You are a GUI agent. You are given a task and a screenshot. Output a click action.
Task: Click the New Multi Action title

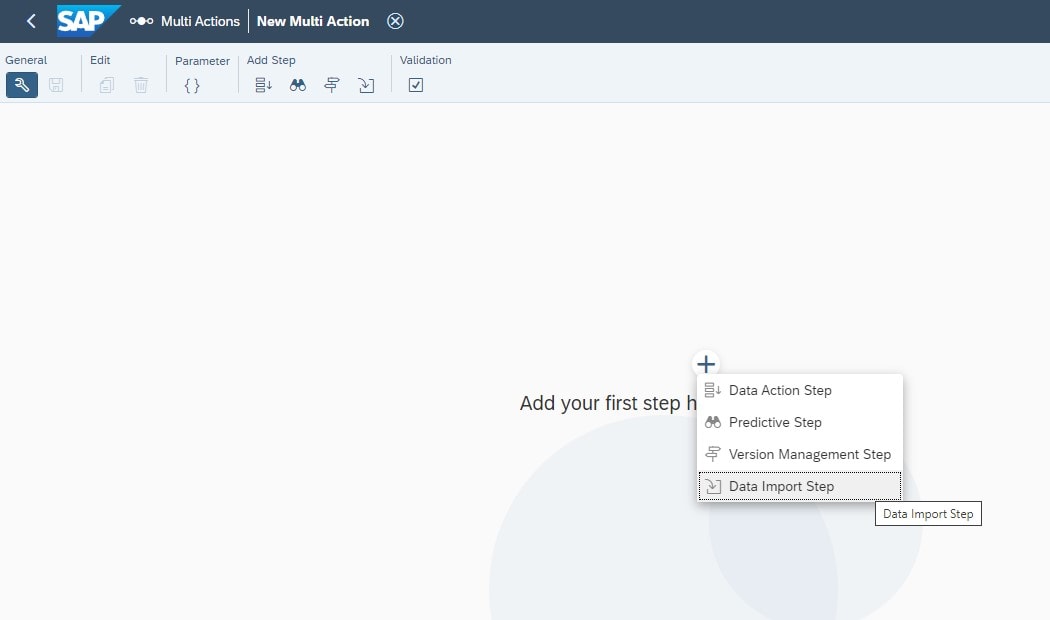pos(313,21)
